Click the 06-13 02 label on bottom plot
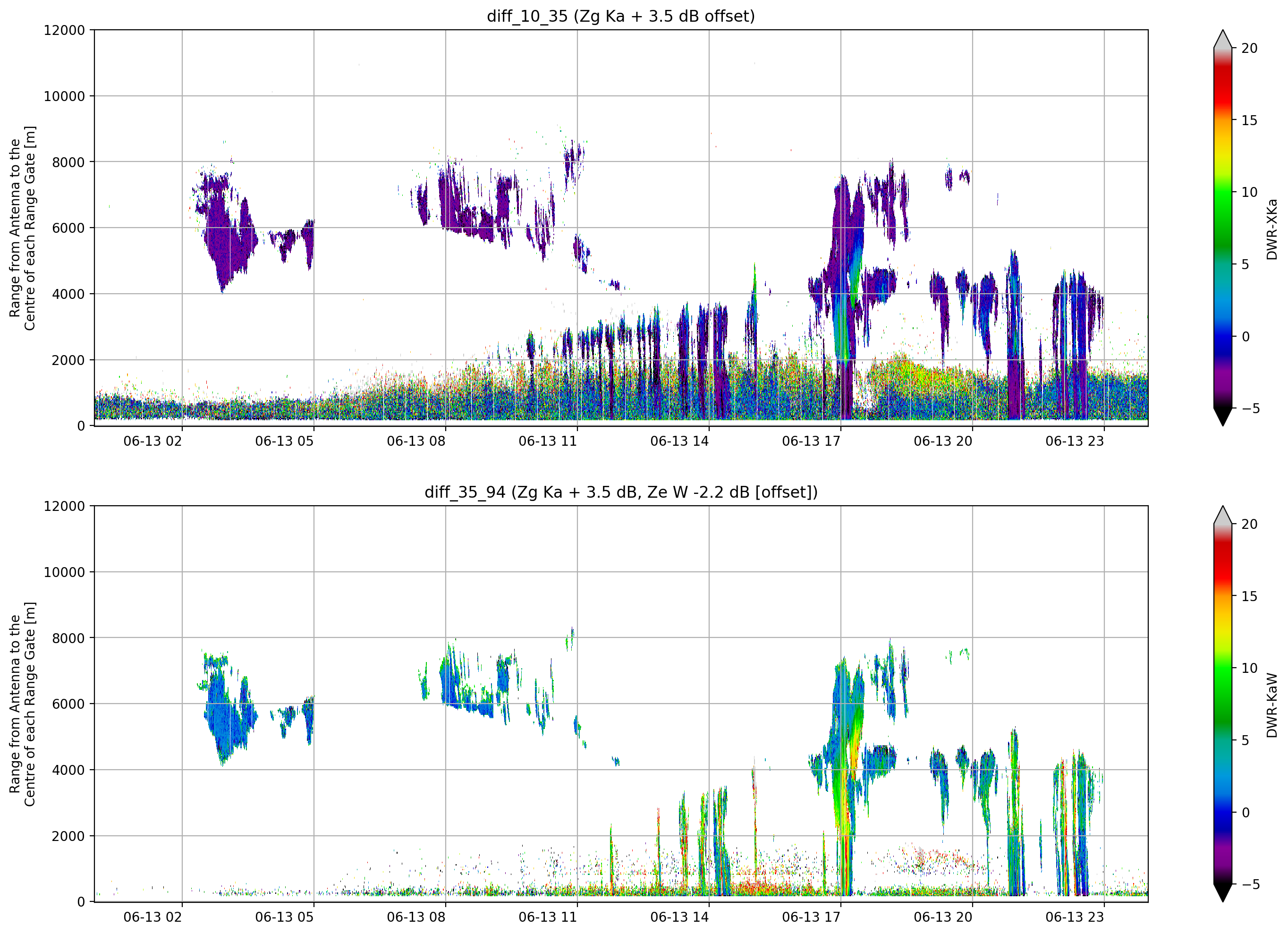 [x=153, y=917]
